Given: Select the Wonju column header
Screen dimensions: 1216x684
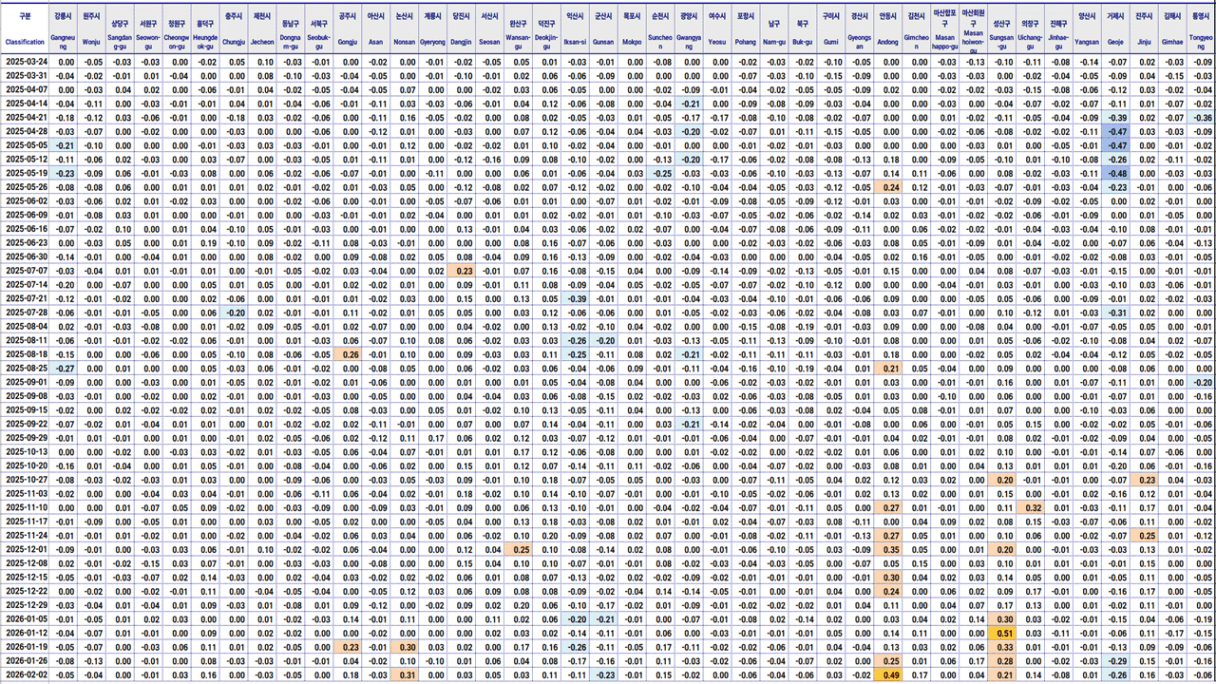Looking at the screenshot, I should point(92,30).
